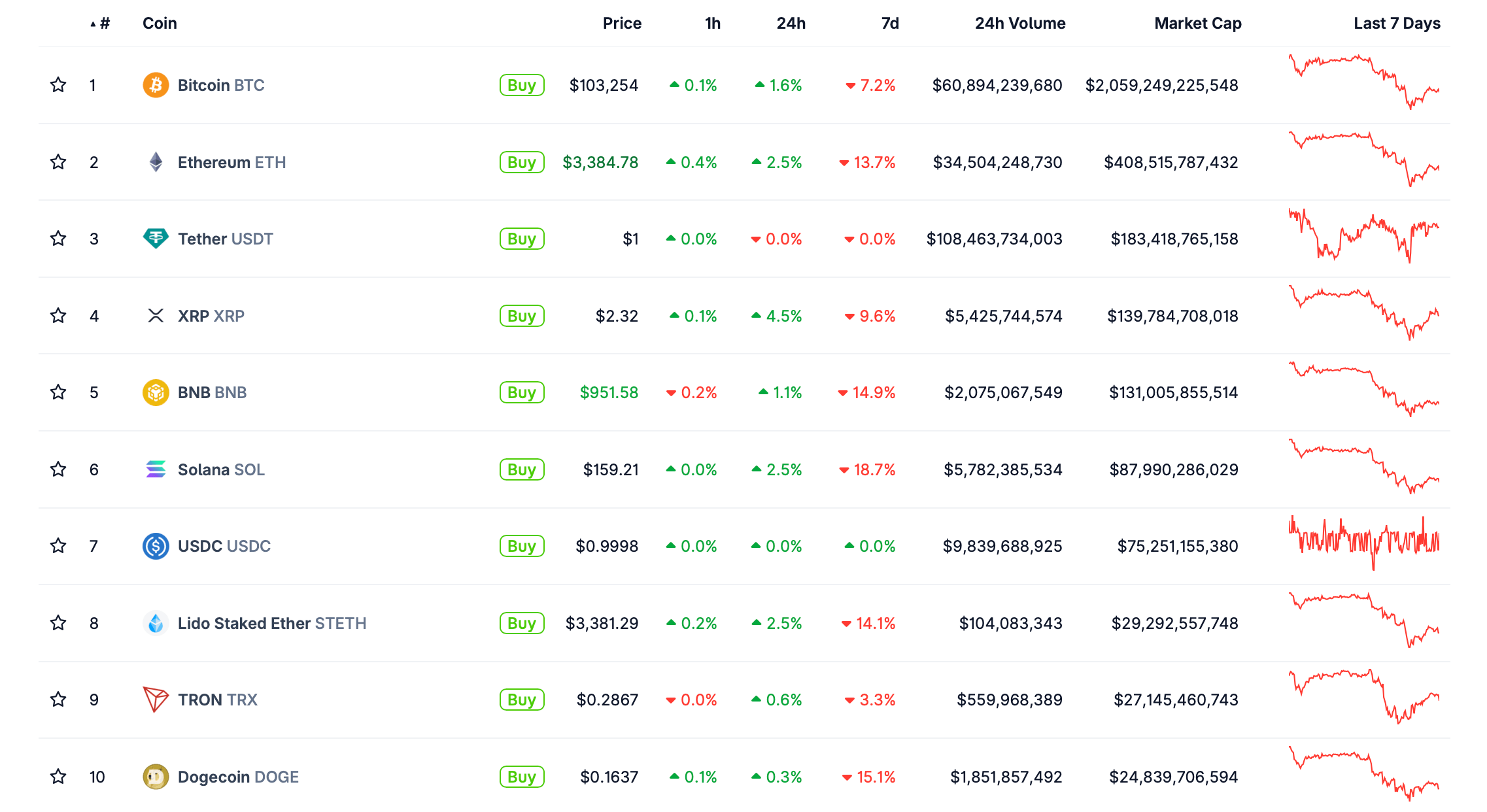
Task: Click the USDC coin icon
Action: (156, 546)
